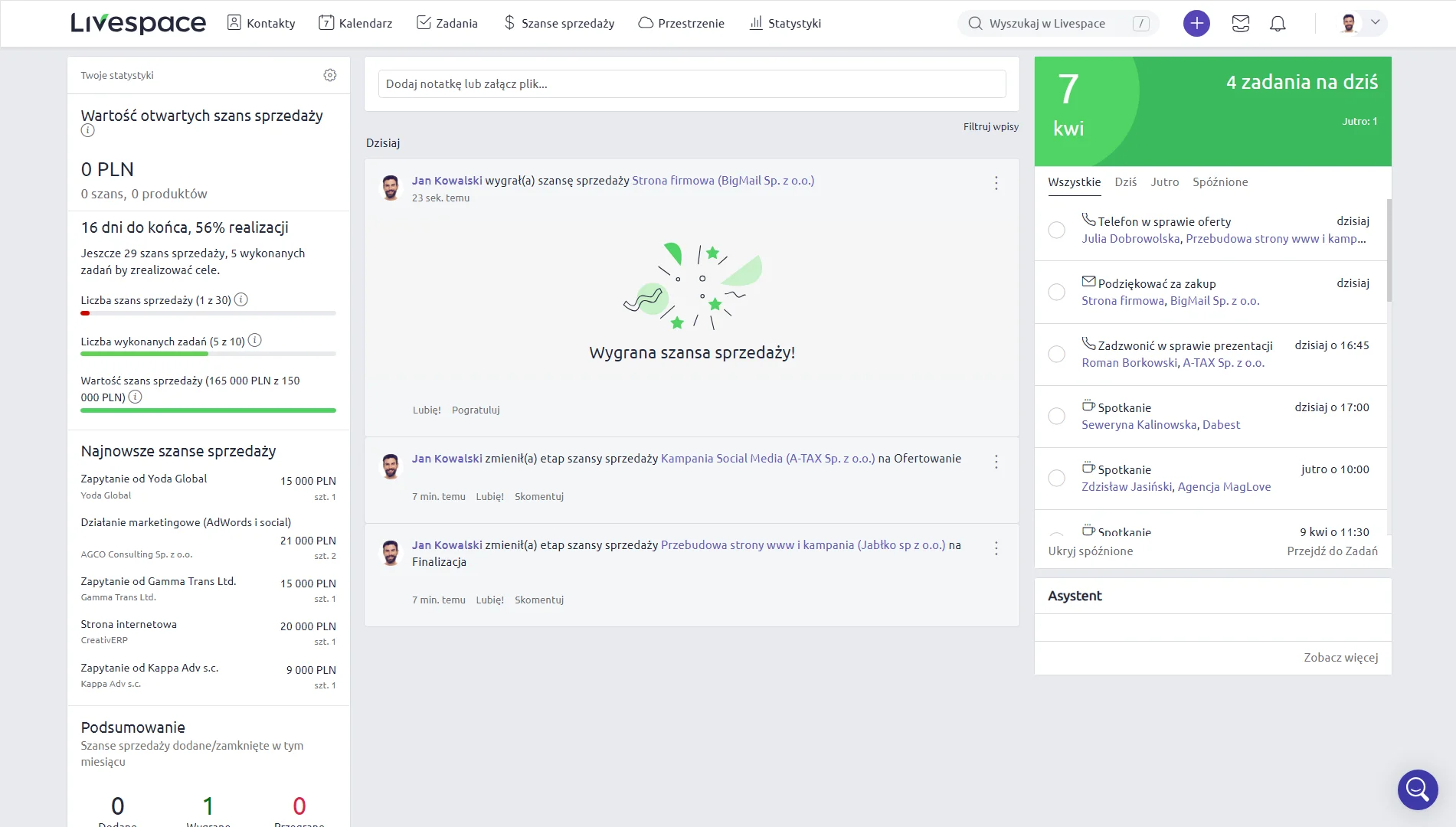Open the notifications bell icon
The height and width of the screenshot is (827, 1456).
pyautogui.click(x=1278, y=24)
